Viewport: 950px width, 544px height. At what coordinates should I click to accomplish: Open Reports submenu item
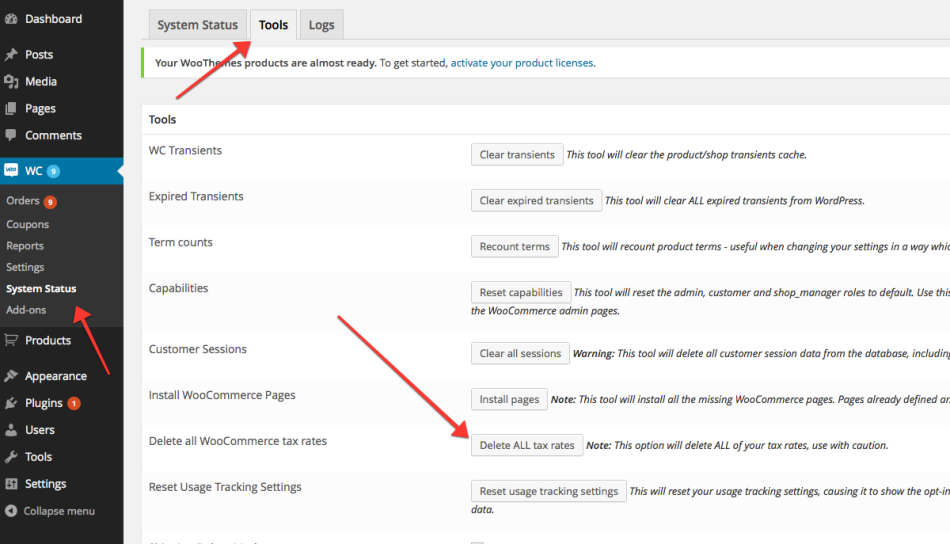(25, 246)
